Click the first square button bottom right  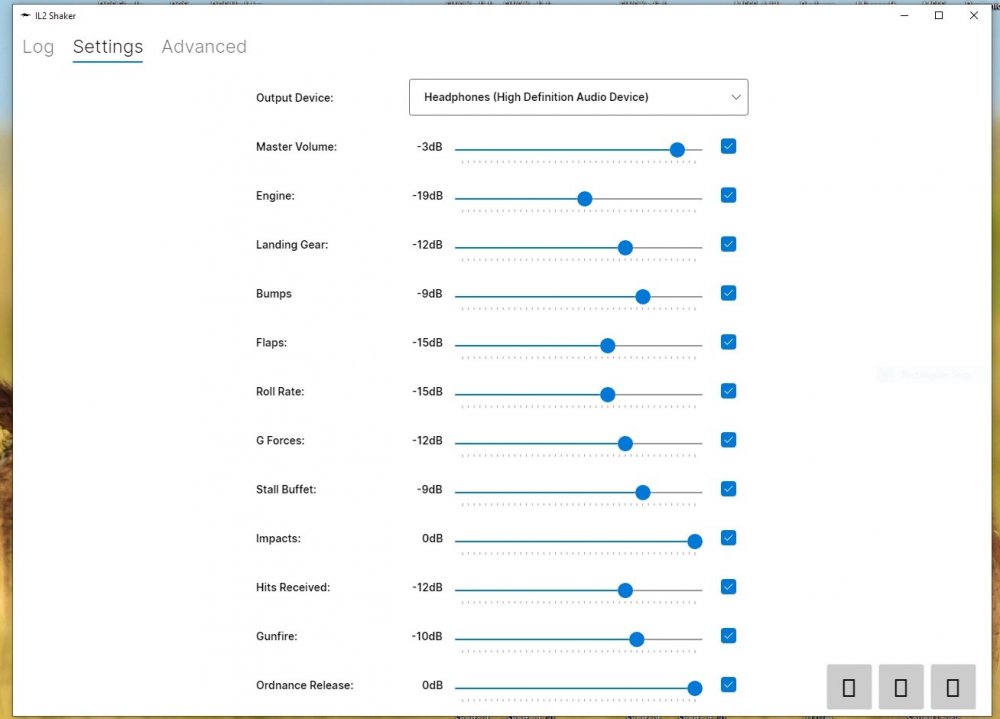point(849,687)
